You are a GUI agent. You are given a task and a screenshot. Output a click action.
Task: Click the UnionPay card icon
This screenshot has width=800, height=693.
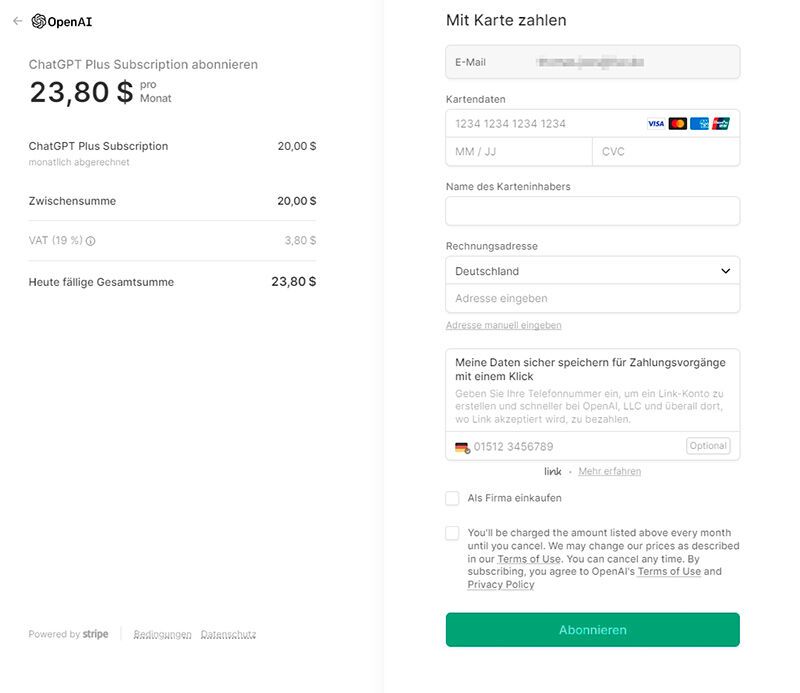[x=720, y=123]
